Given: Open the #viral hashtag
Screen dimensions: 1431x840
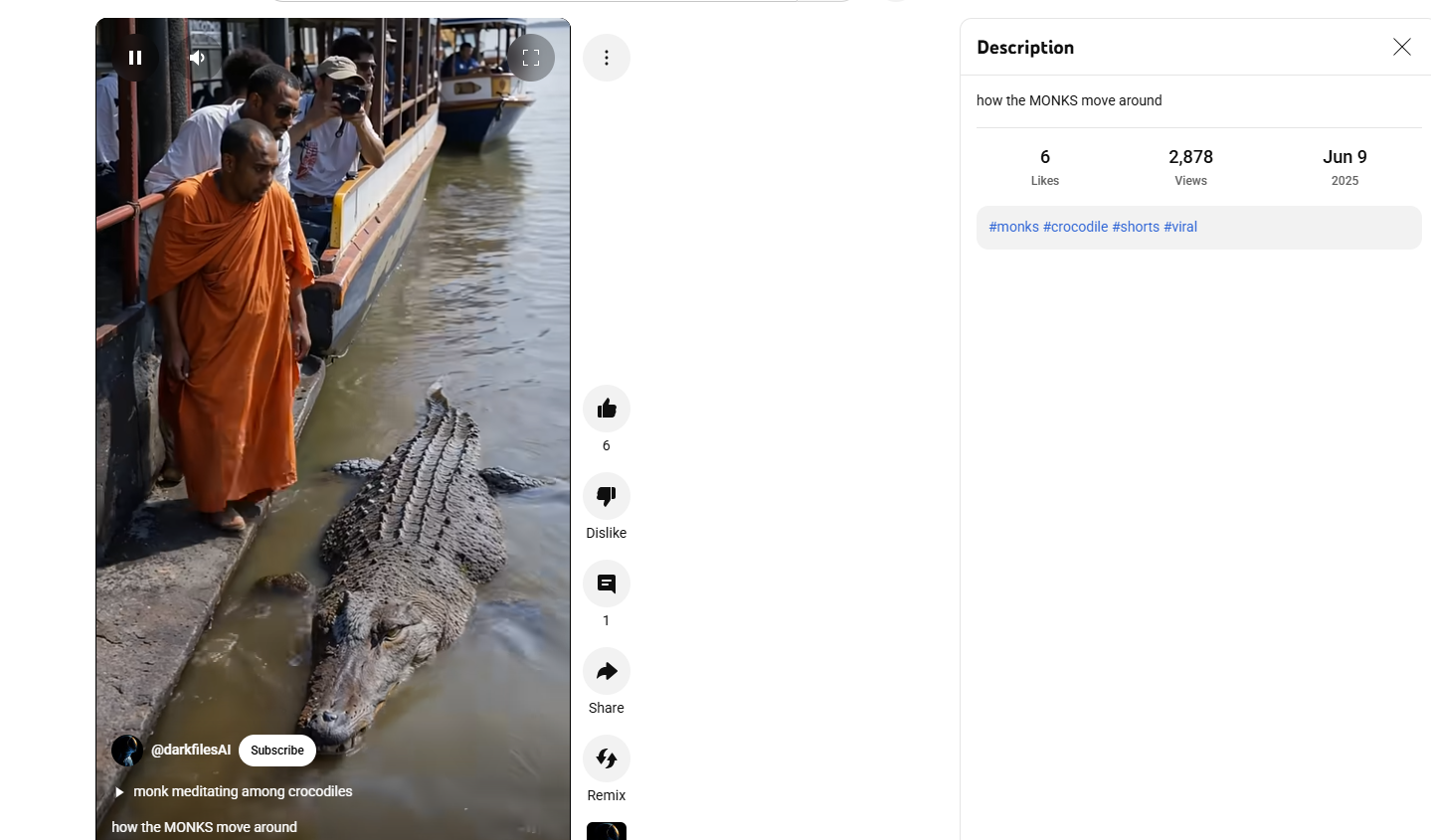Looking at the screenshot, I should pos(1180,227).
